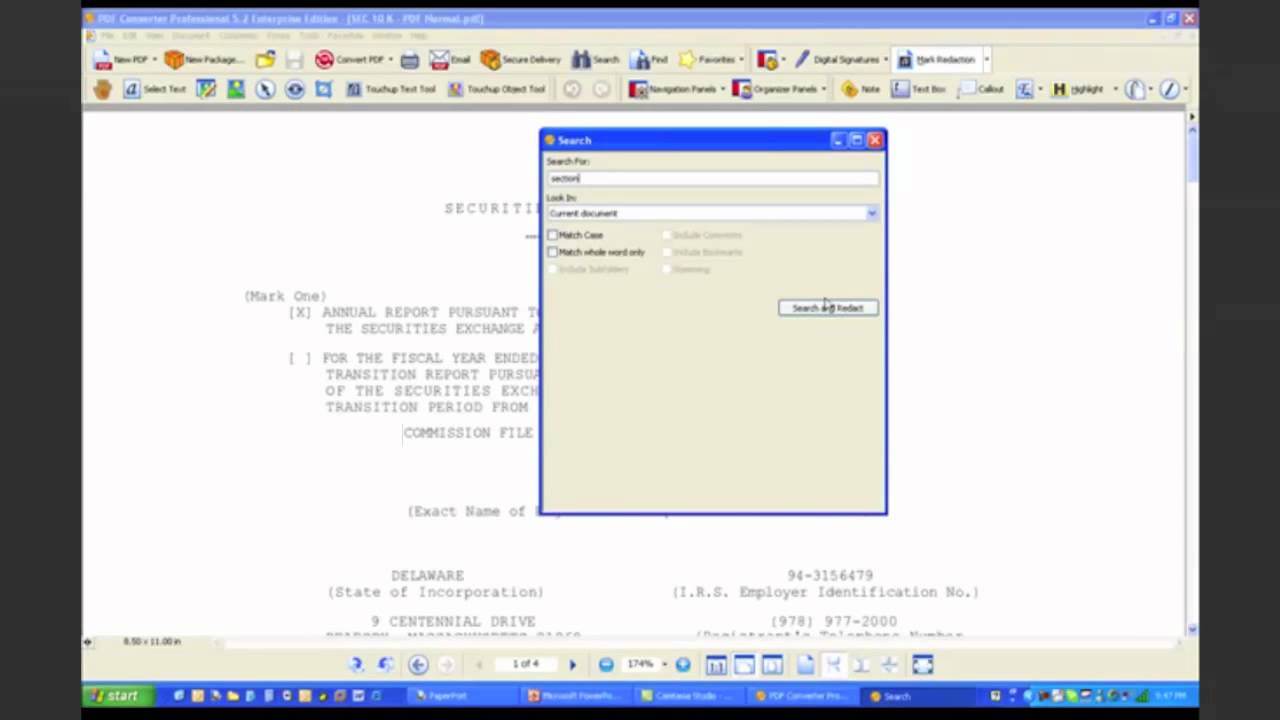The height and width of the screenshot is (720, 1280).
Task: Click the zoom in plus button
Action: (683, 664)
